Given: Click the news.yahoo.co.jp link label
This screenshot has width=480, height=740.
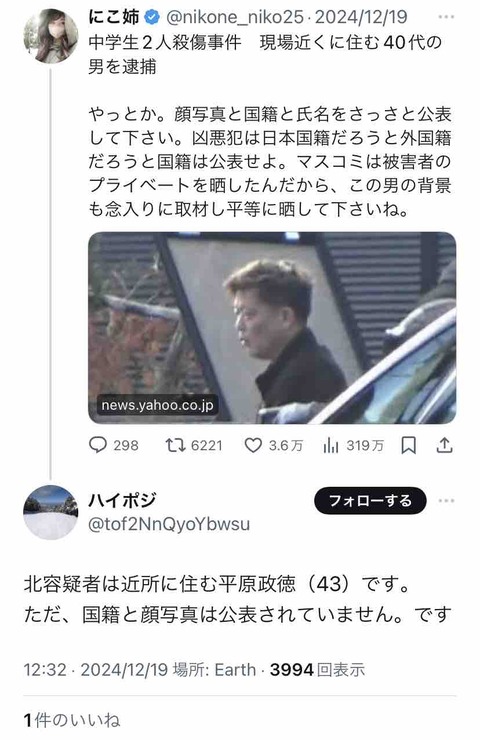Looking at the screenshot, I should pyautogui.click(x=157, y=405).
